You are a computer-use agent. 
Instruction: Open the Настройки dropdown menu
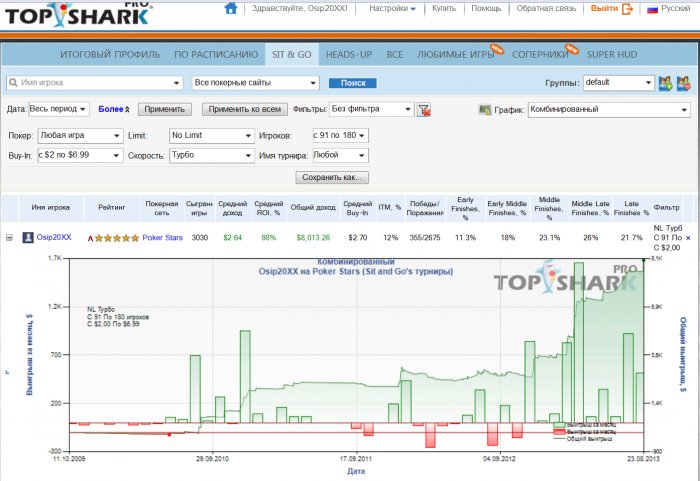tap(392, 8)
